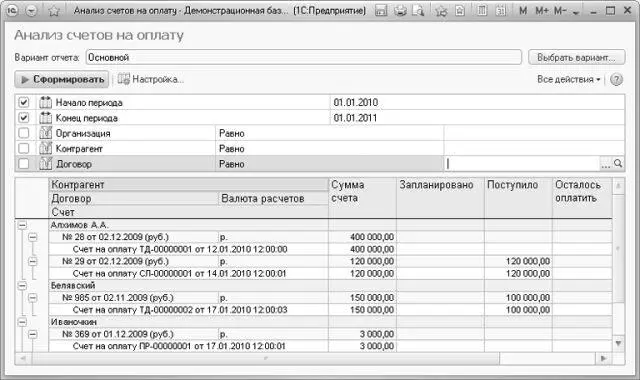Screen dimensions: 640x380
Task: Collapse the Алхимов А.А. group
Action: point(22,225)
